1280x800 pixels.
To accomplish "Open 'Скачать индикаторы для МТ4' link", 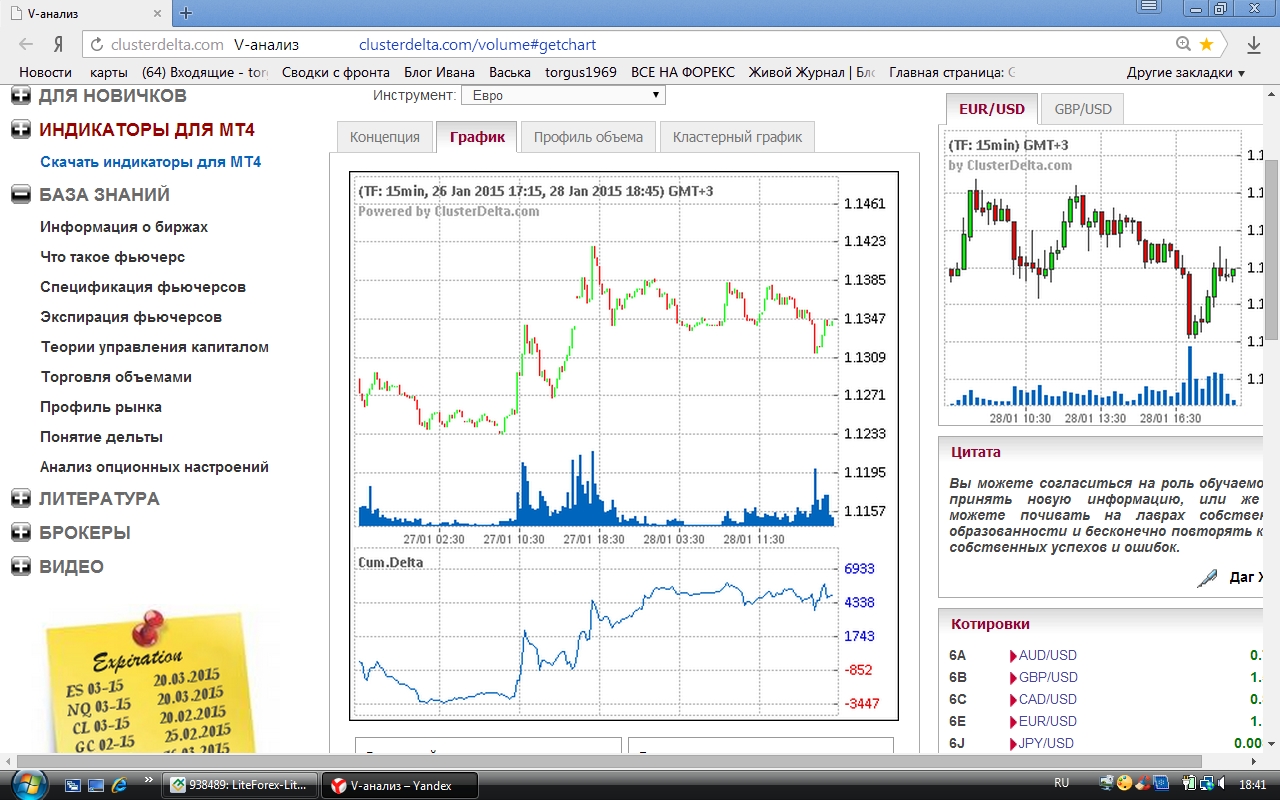I will click(150, 162).
